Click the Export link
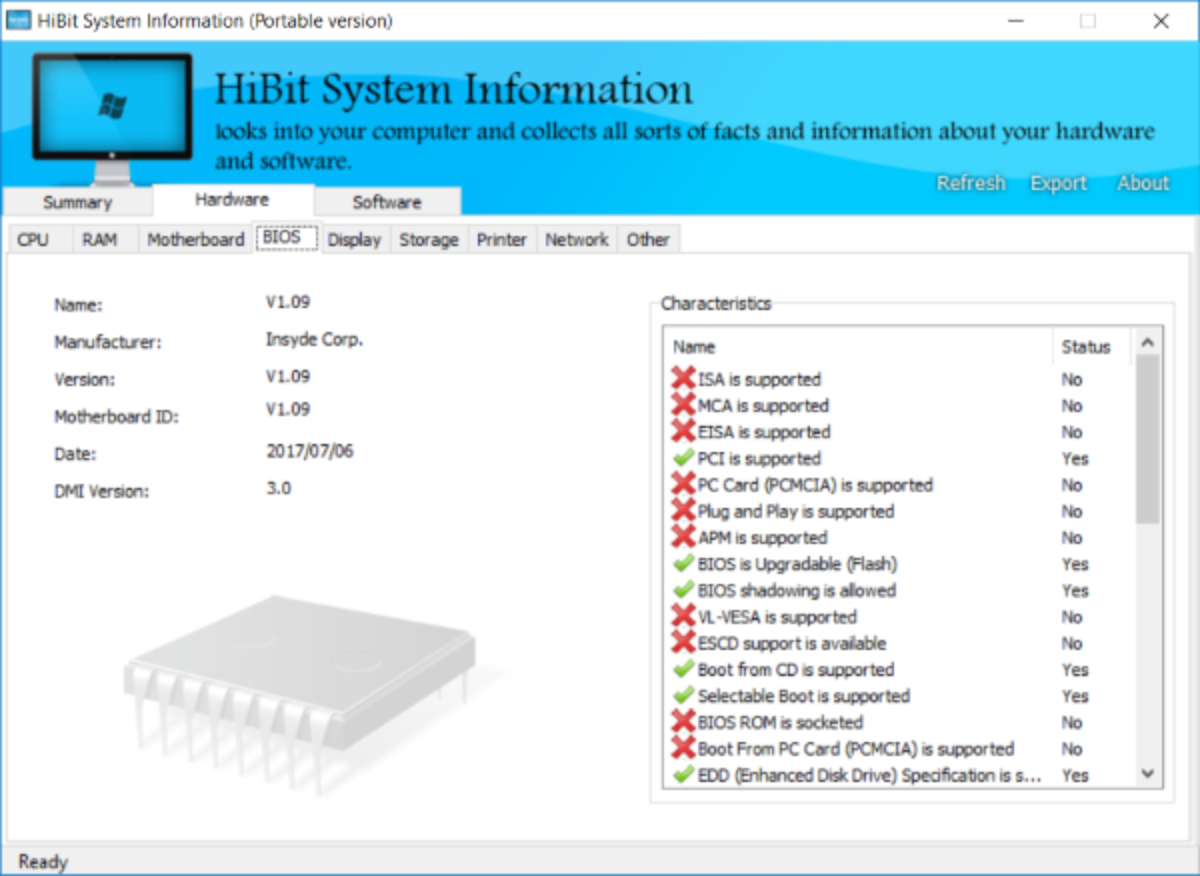This screenshot has width=1200, height=876. (x=1058, y=183)
